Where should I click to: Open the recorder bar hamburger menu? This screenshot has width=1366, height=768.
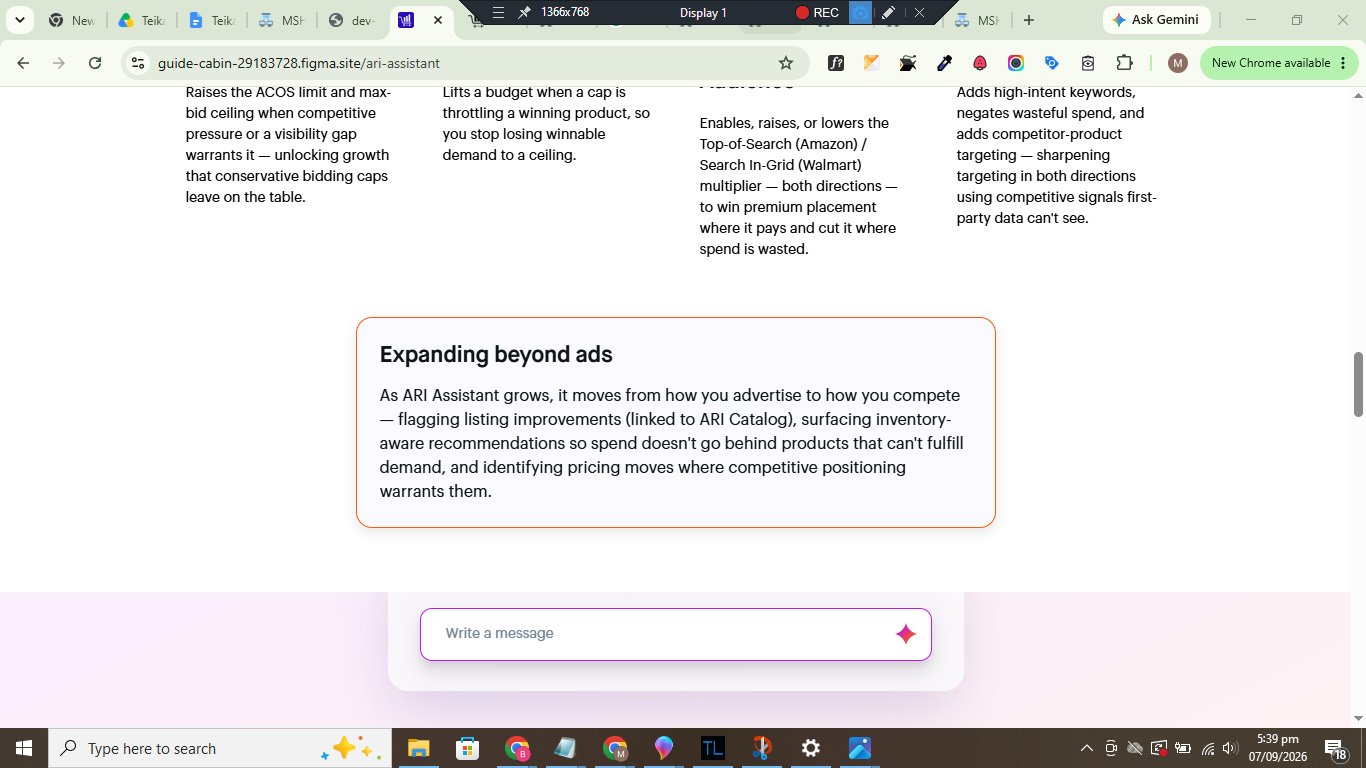(x=498, y=12)
